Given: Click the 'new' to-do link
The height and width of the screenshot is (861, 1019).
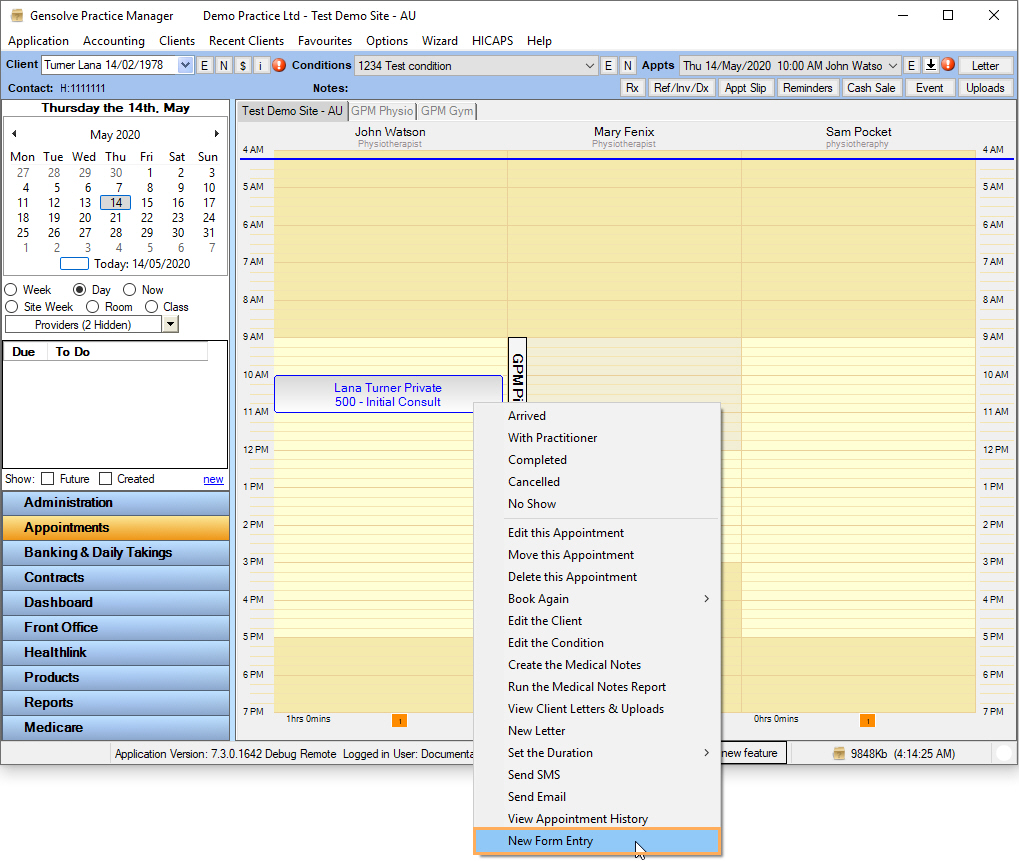Looking at the screenshot, I should point(213,479).
